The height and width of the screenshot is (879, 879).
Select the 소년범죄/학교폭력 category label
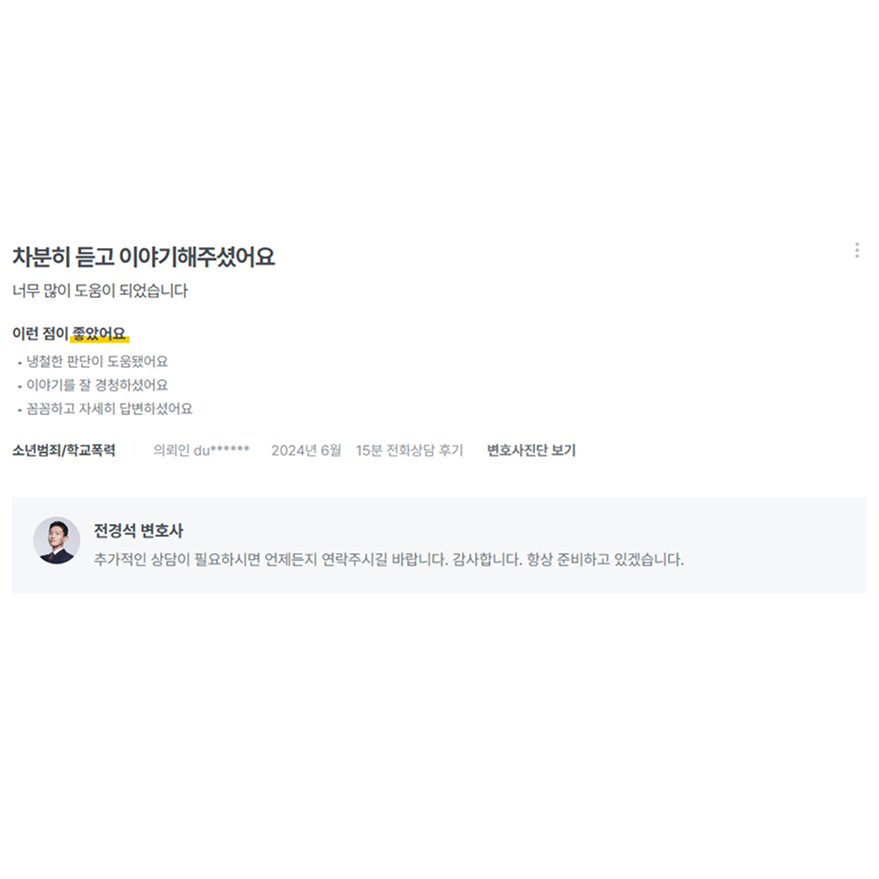pyautogui.click(x=64, y=450)
